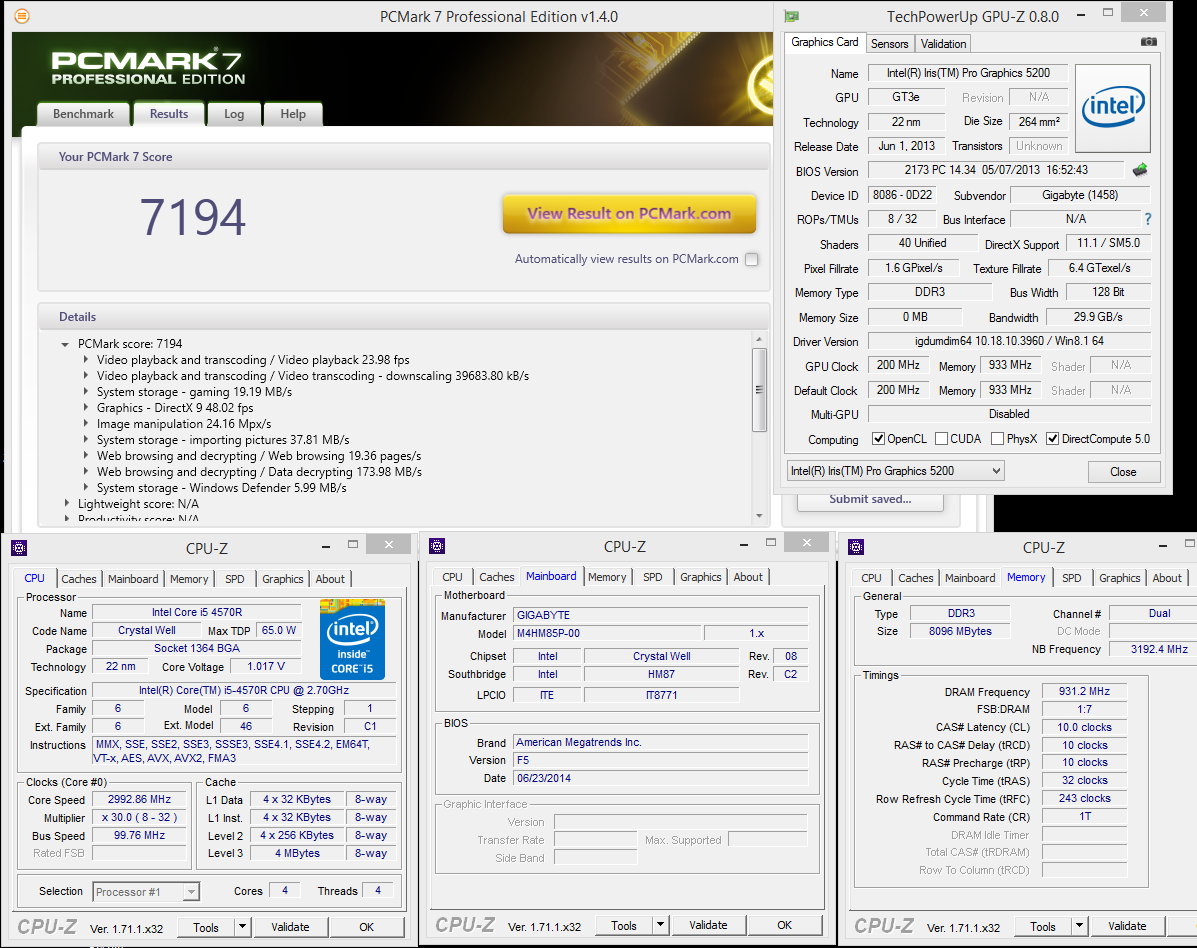Screen dimensions: 1197x948
Task: Click the left CPU-Z window title icon
Action: click(x=19, y=547)
